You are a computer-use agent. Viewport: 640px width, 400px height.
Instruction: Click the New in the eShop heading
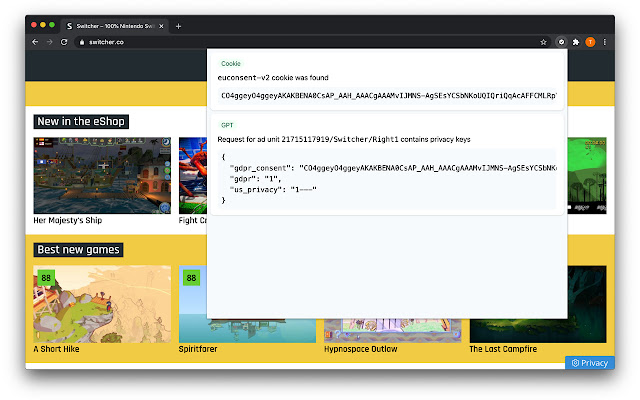[x=81, y=122]
